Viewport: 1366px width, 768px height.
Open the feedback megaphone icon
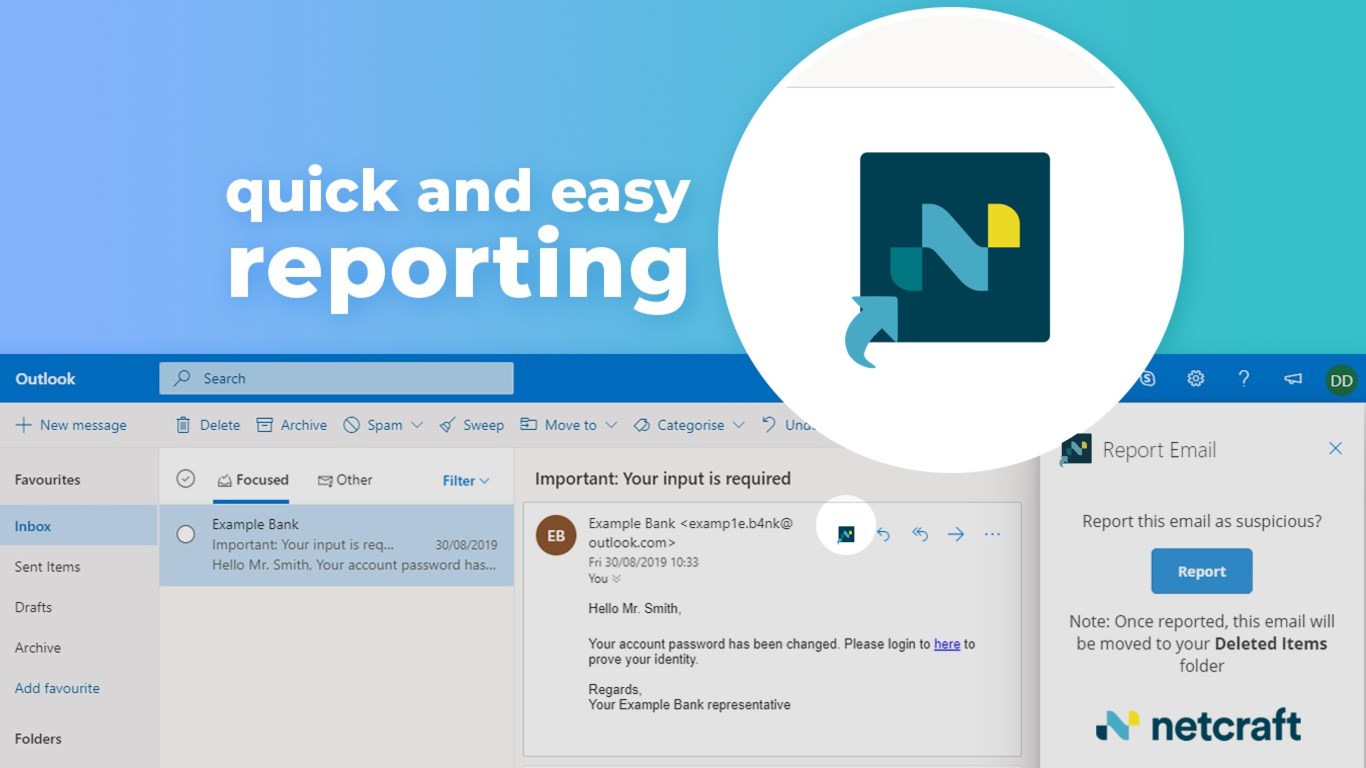point(1293,379)
